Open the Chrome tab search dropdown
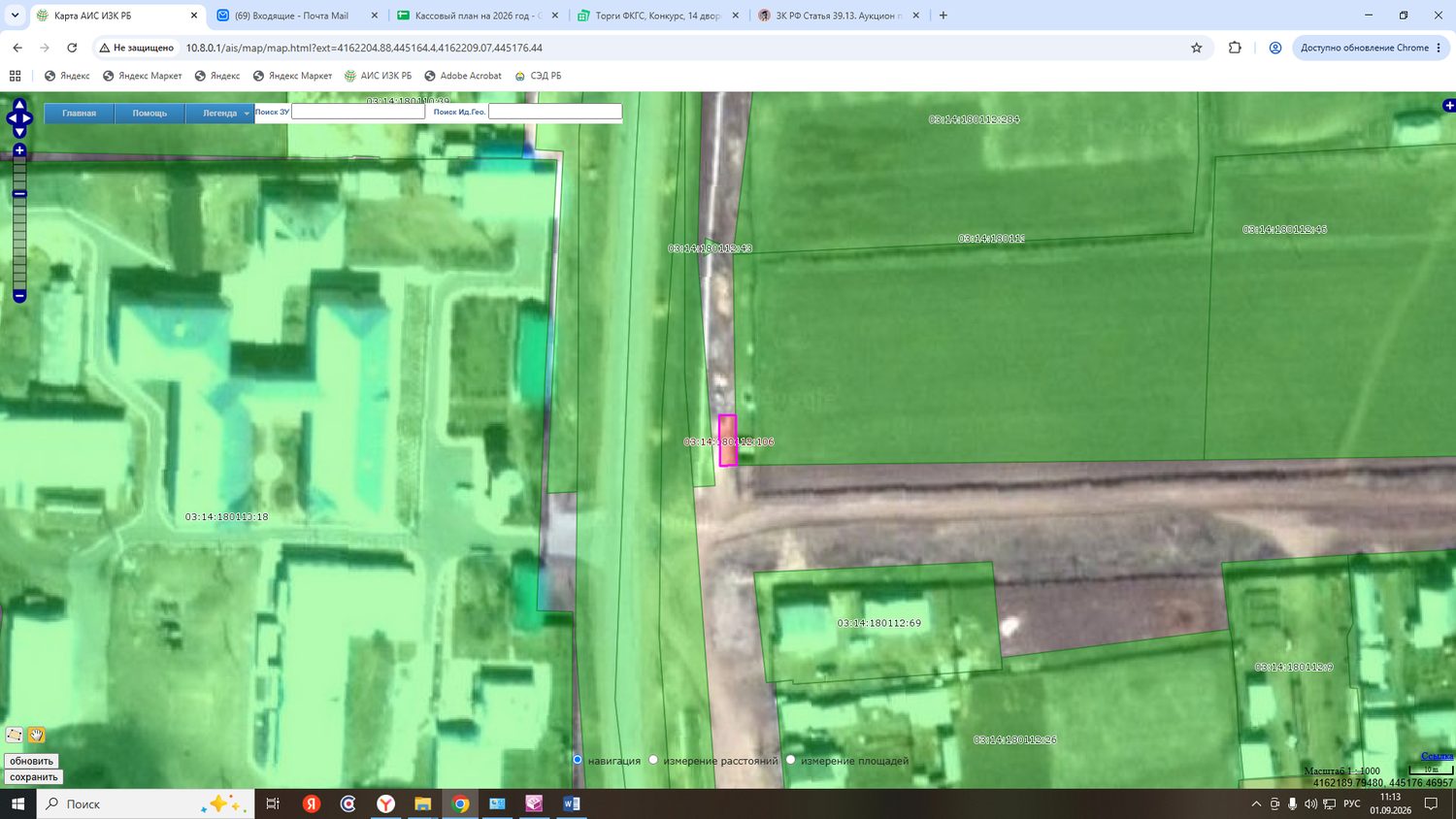This screenshot has width=1456, height=819. click(15, 16)
